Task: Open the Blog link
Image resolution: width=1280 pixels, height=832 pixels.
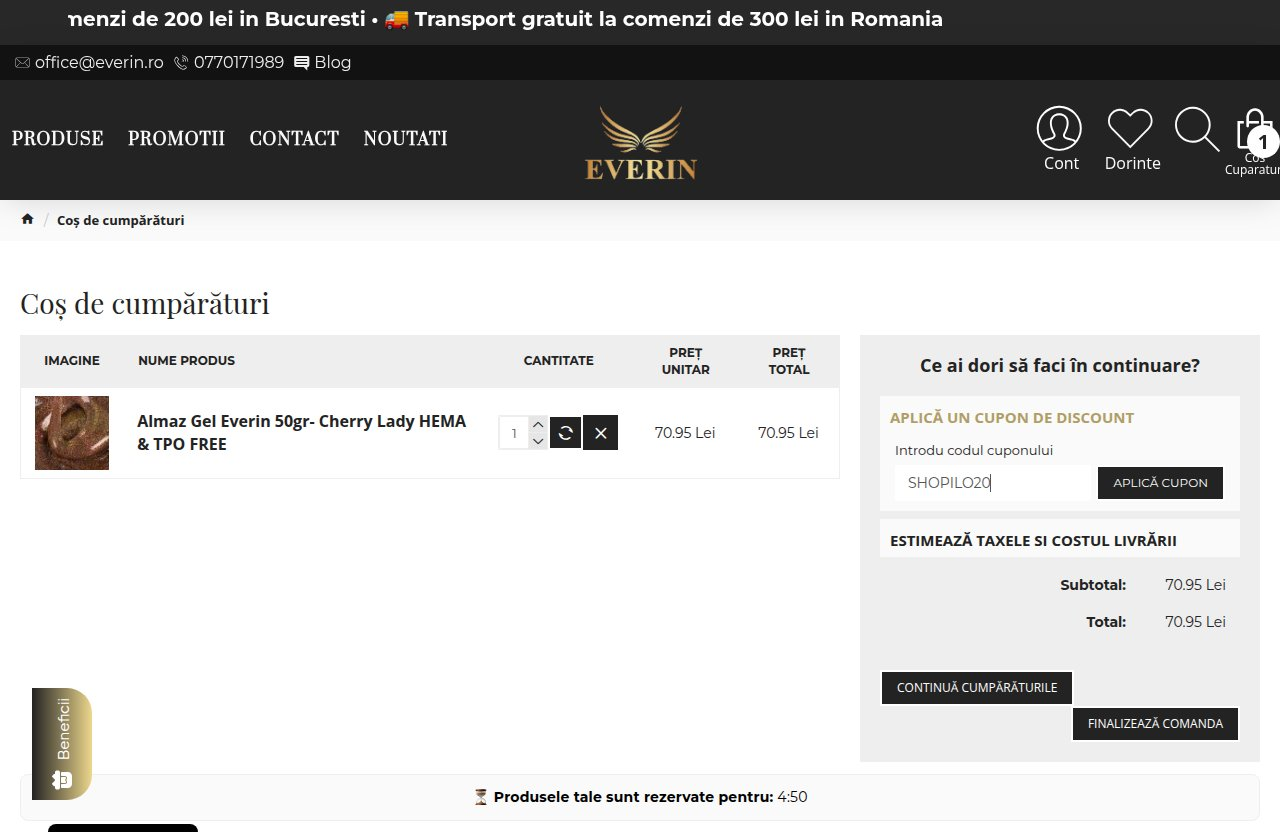Action: tap(323, 62)
